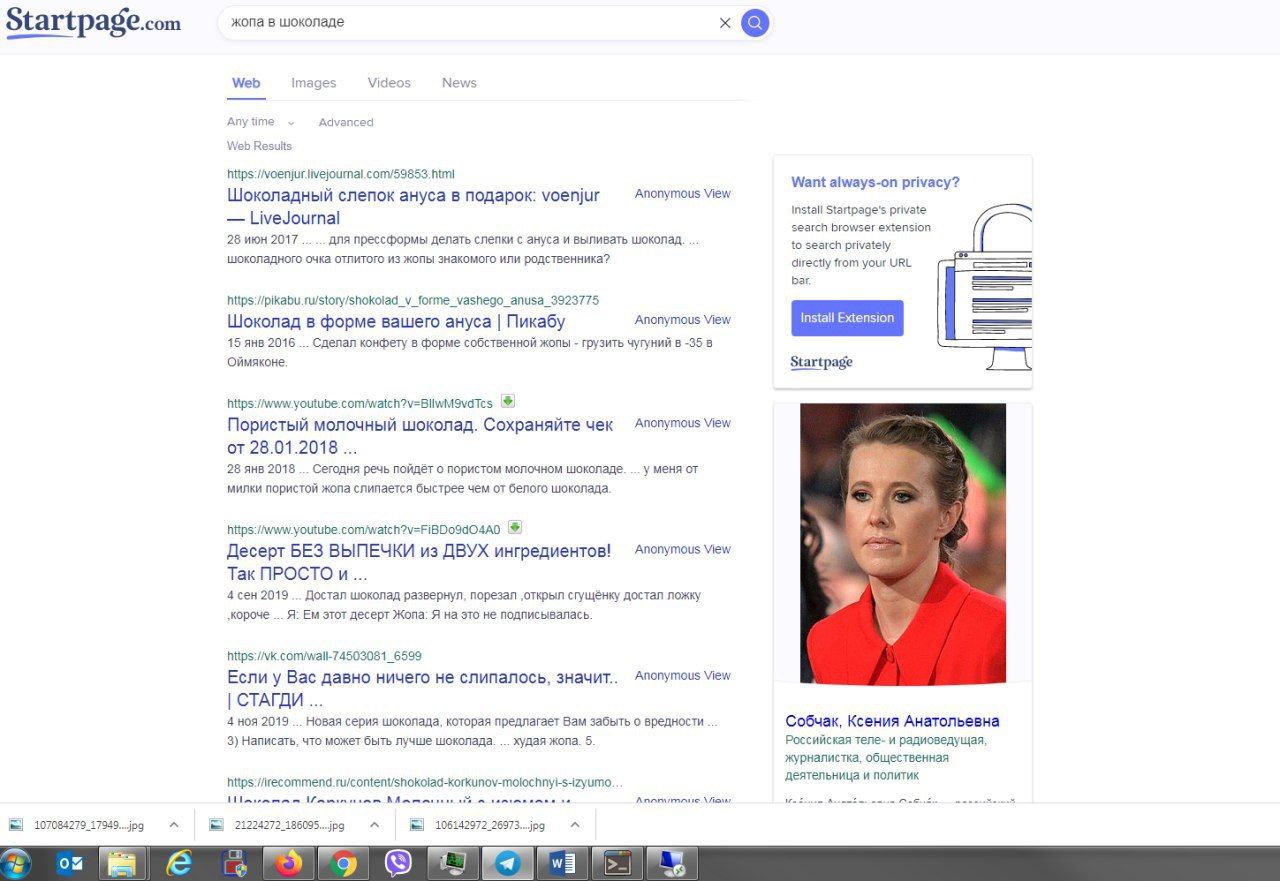Launch Internet Explorer from the taskbar
Screen dimensions: 1280x881
[x=179, y=863]
